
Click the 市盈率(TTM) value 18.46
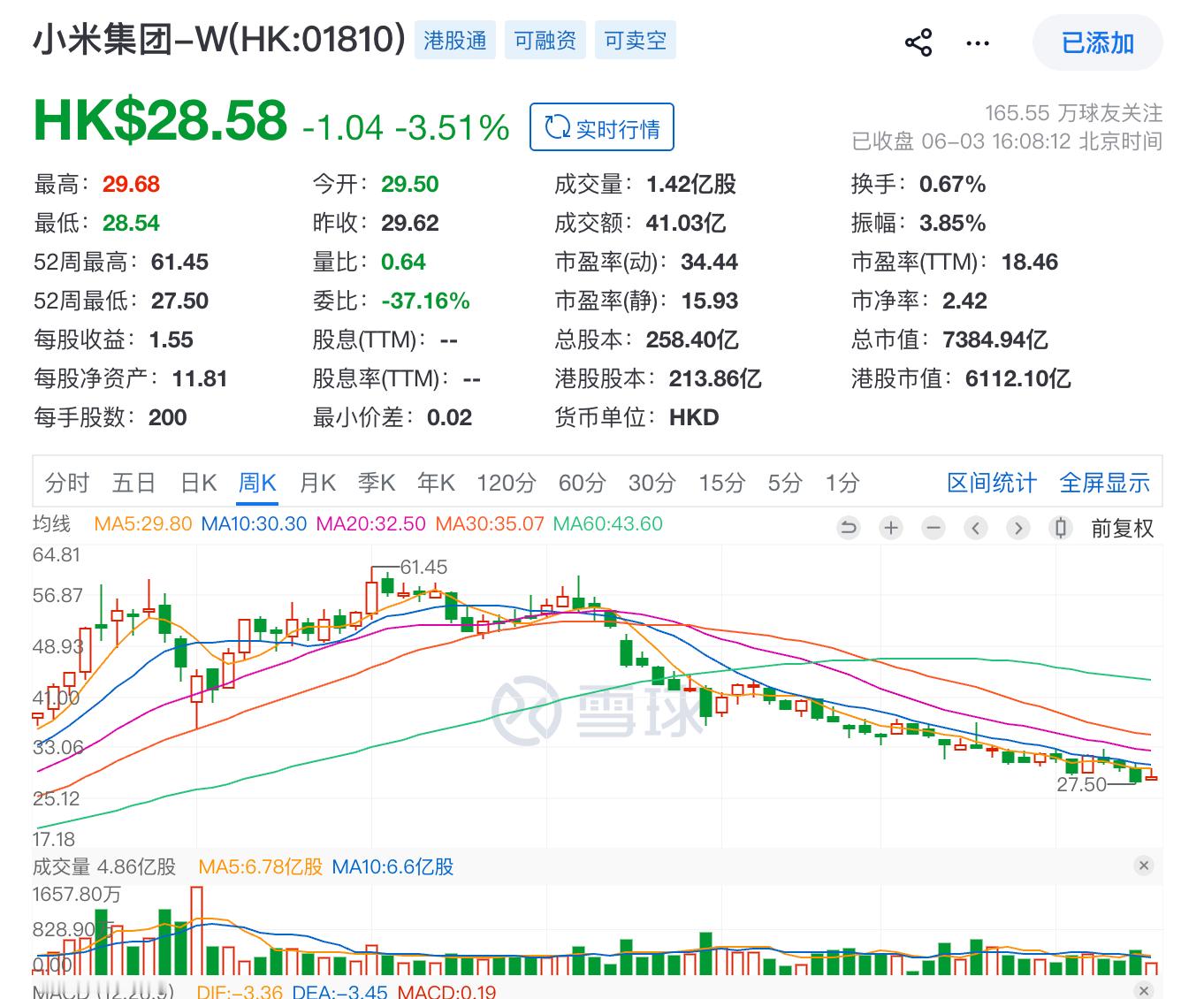coord(1030,262)
